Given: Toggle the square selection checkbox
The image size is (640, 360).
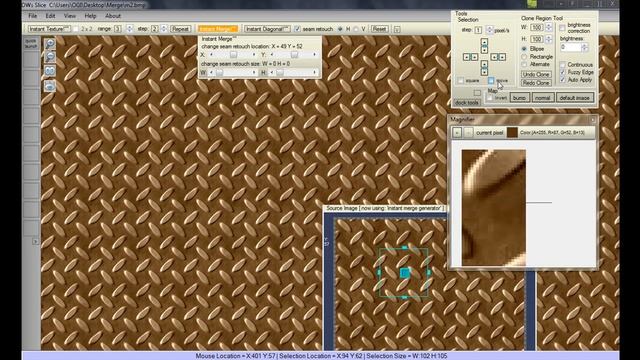Looking at the screenshot, I should click(x=461, y=80).
